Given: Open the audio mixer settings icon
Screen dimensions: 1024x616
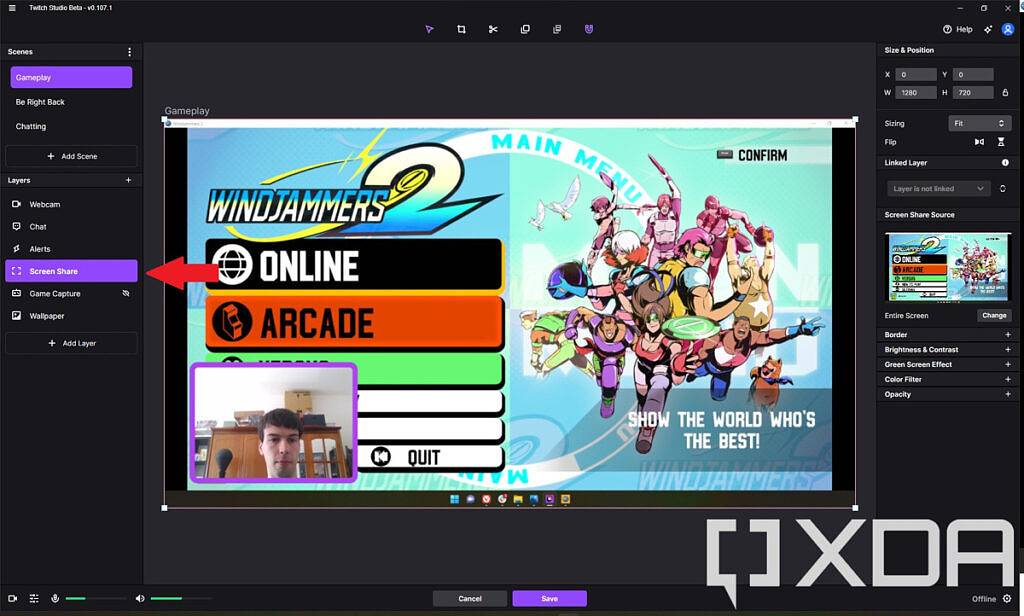Looking at the screenshot, I should click(x=34, y=598).
